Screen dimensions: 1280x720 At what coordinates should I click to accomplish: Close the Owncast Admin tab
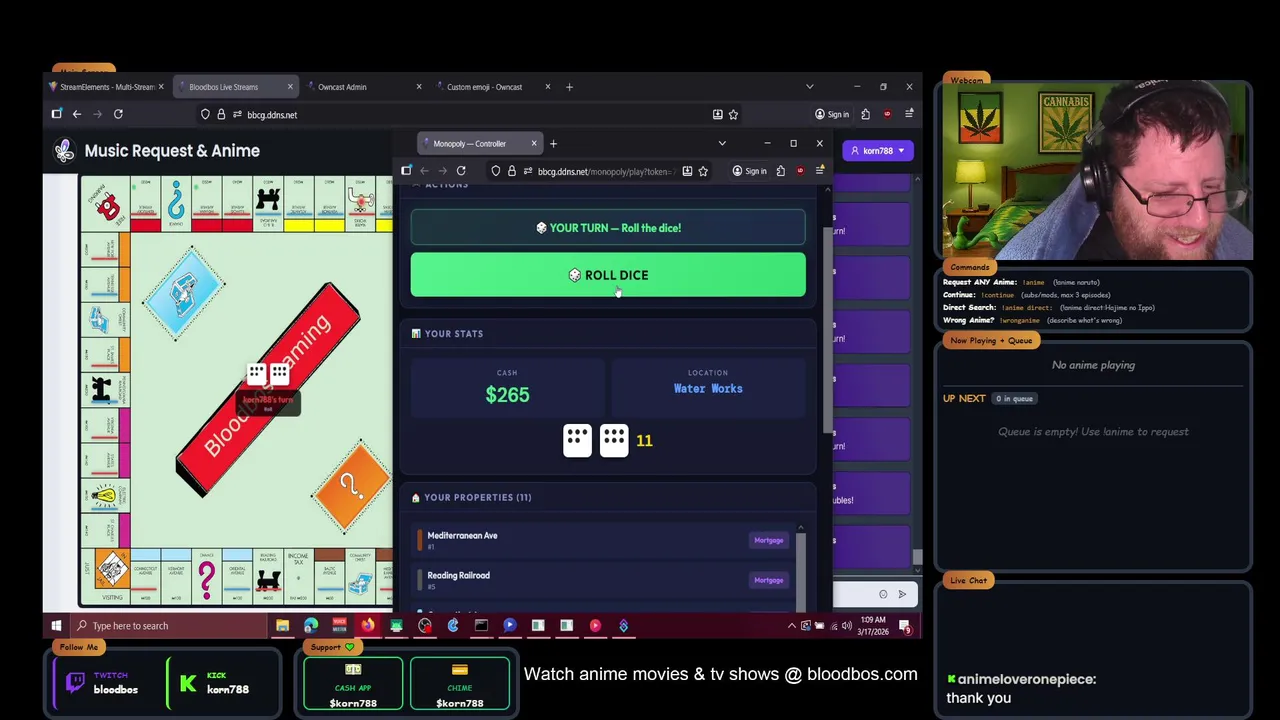pos(419,87)
